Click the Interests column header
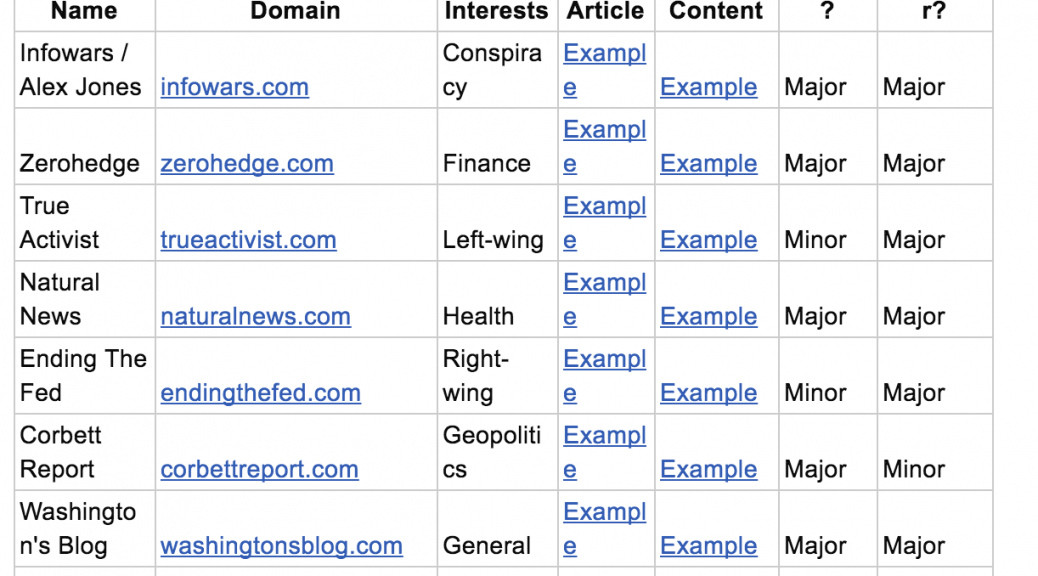This screenshot has width=1038, height=576. (x=496, y=12)
